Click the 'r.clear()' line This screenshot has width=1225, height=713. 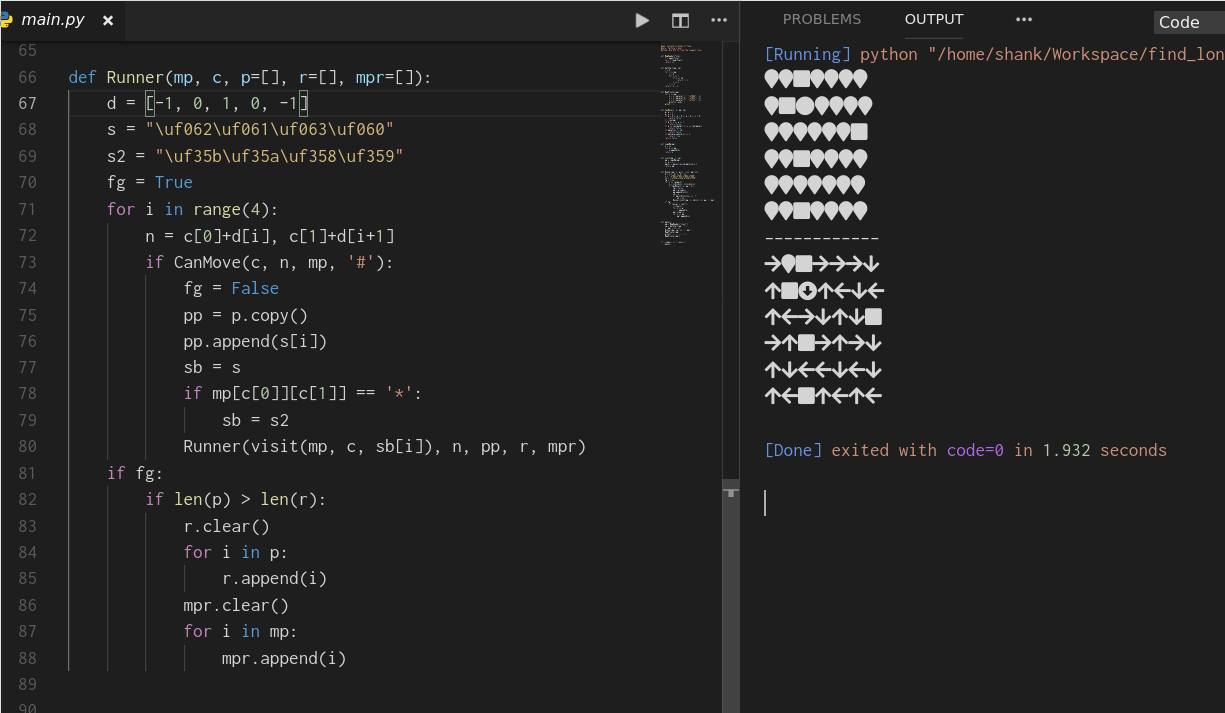click(227, 526)
